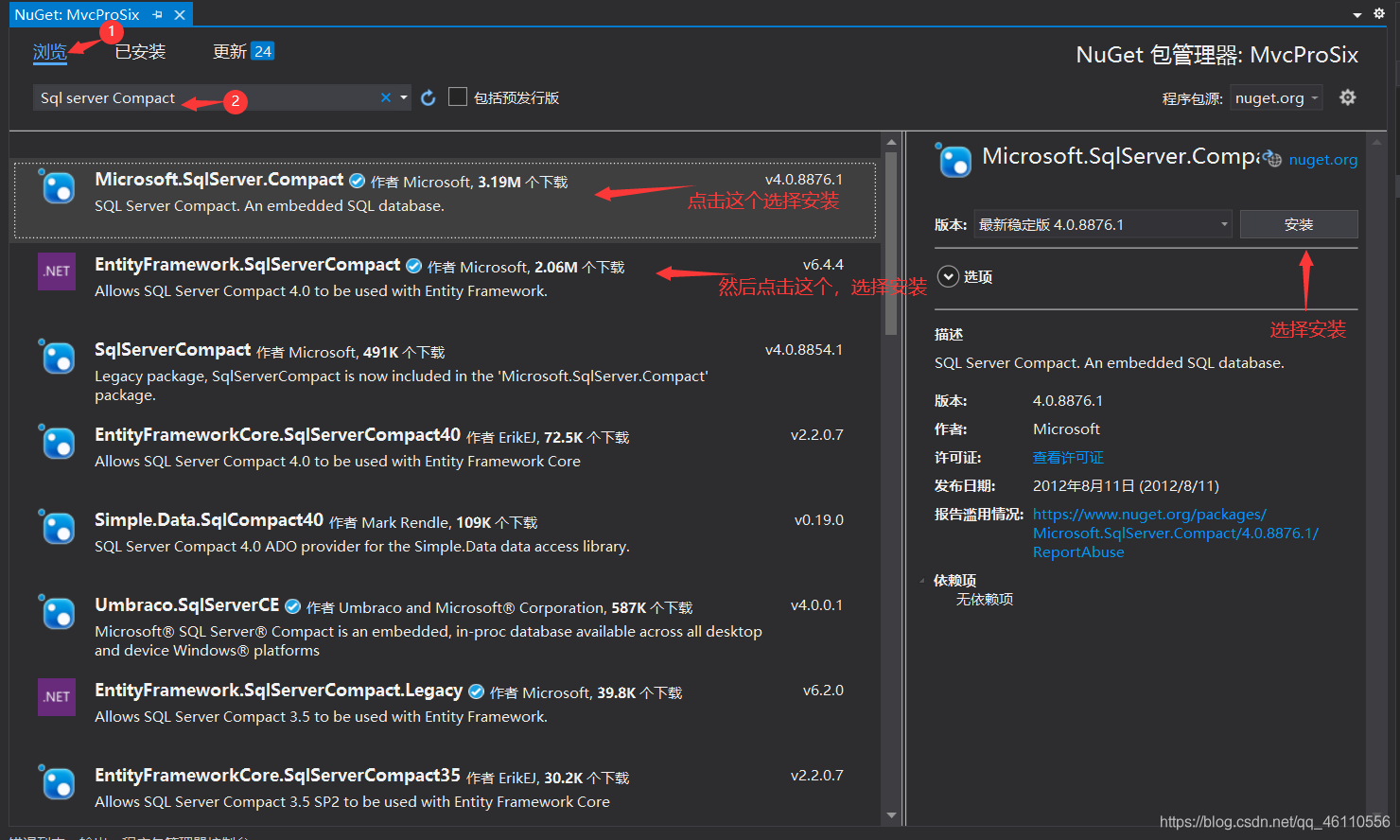Click the 安装 button
This screenshot has width=1400, height=840.
[1299, 224]
